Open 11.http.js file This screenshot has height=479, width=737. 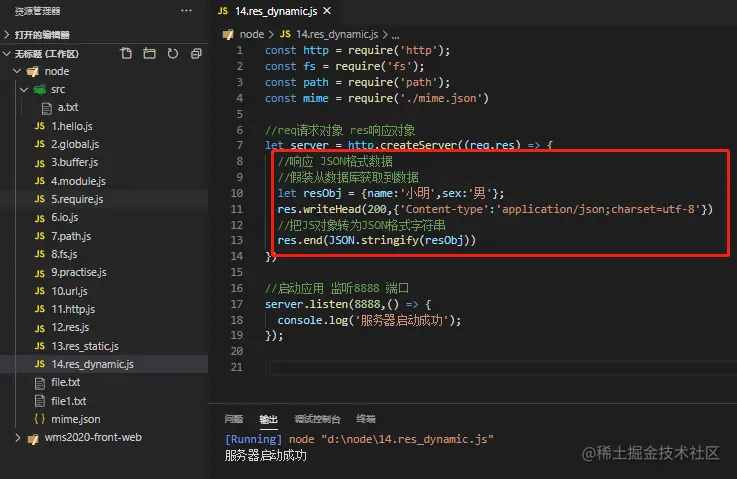(x=73, y=309)
